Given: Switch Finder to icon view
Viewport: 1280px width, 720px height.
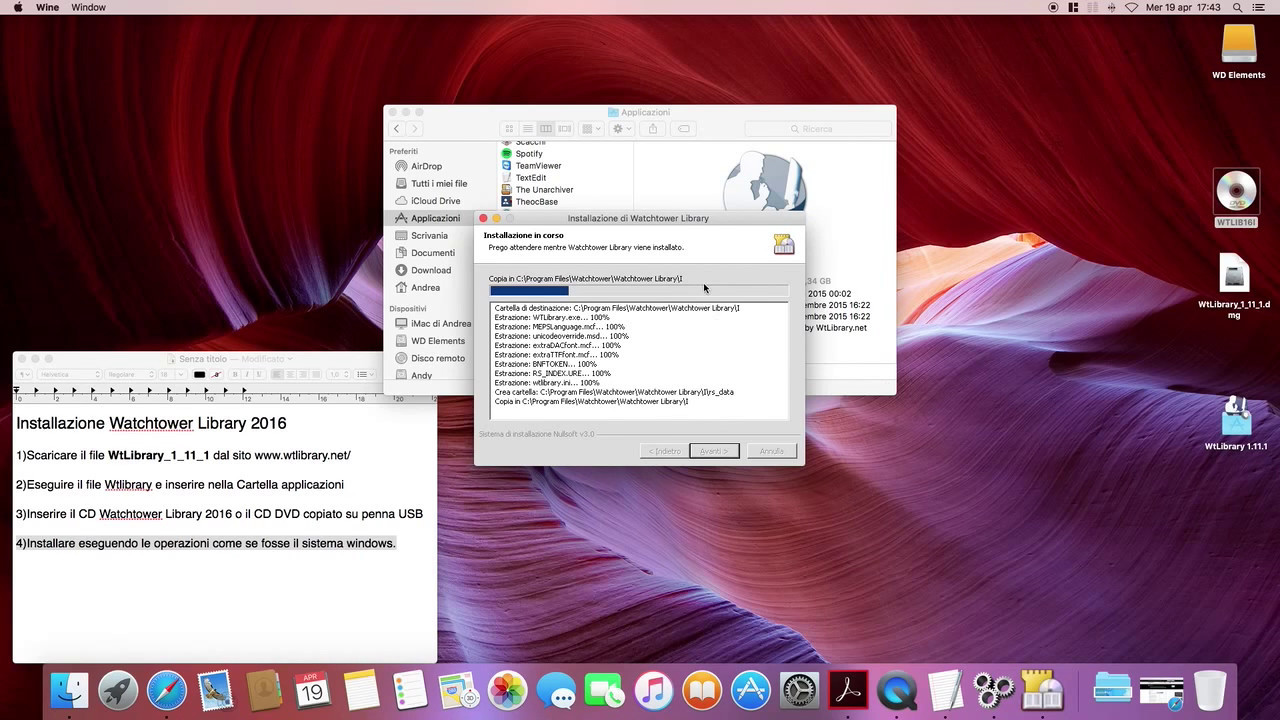Looking at the screenshot, I should tap(509, 129).
